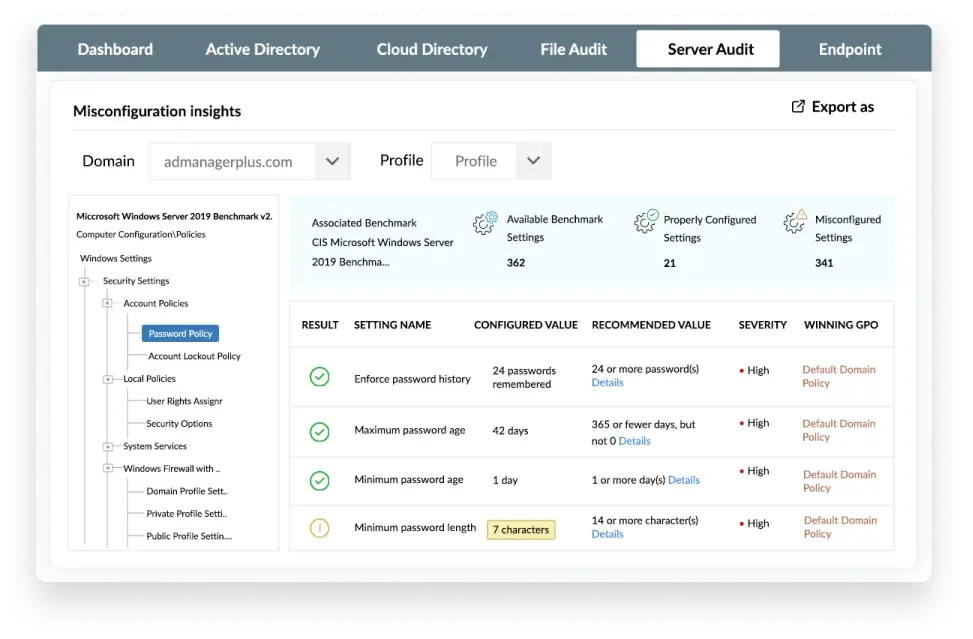Open Details link for Minimum password length
This screenshot has width=973, height=639.
[607, 534]
